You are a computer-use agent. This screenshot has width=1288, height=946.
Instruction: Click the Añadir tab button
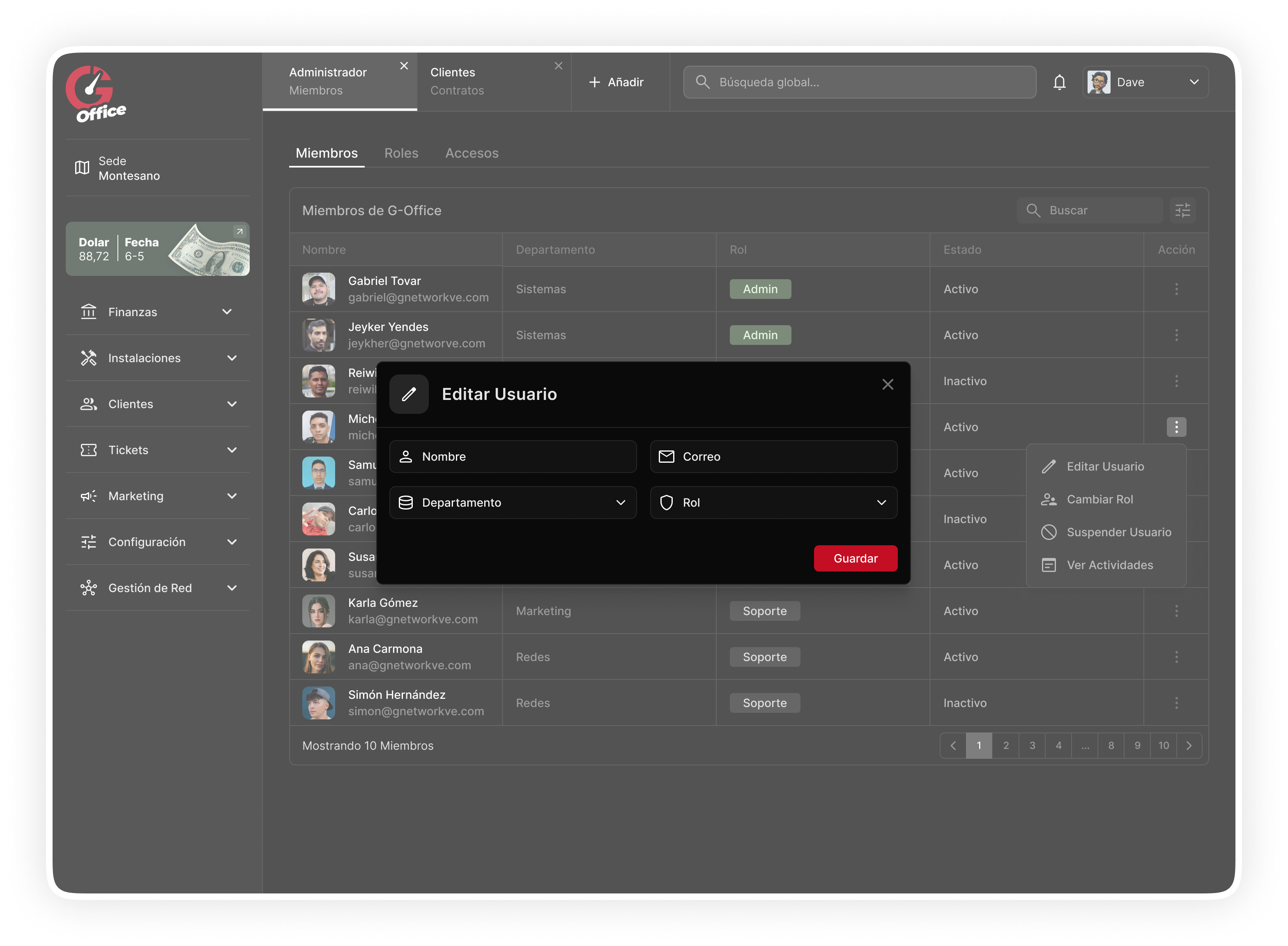616,83
